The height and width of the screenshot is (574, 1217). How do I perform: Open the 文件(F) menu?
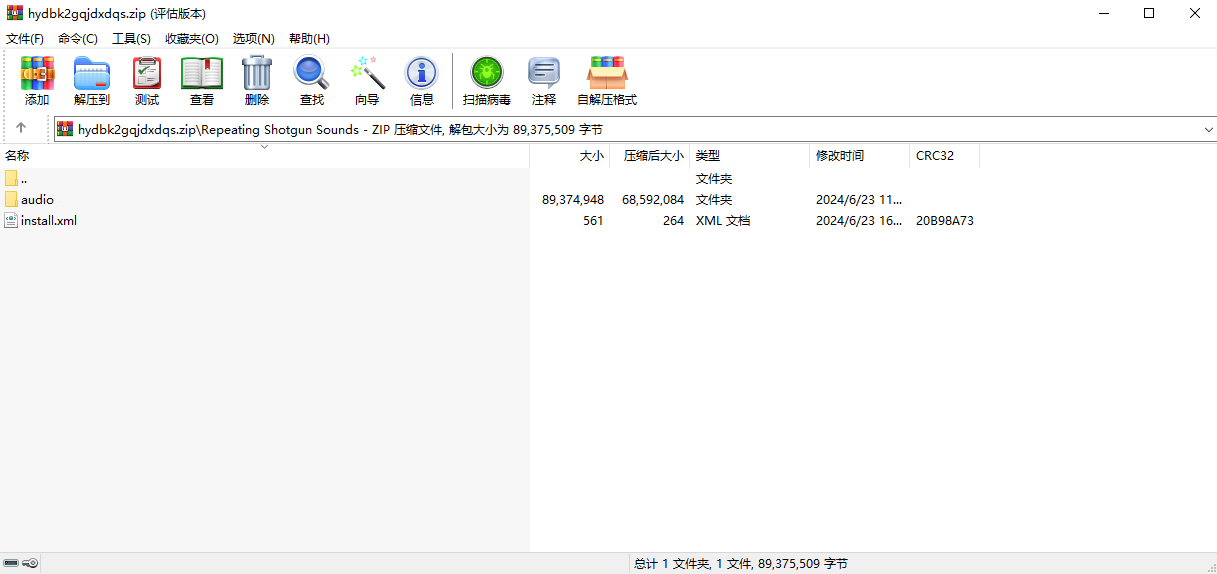tap(25, 38)
